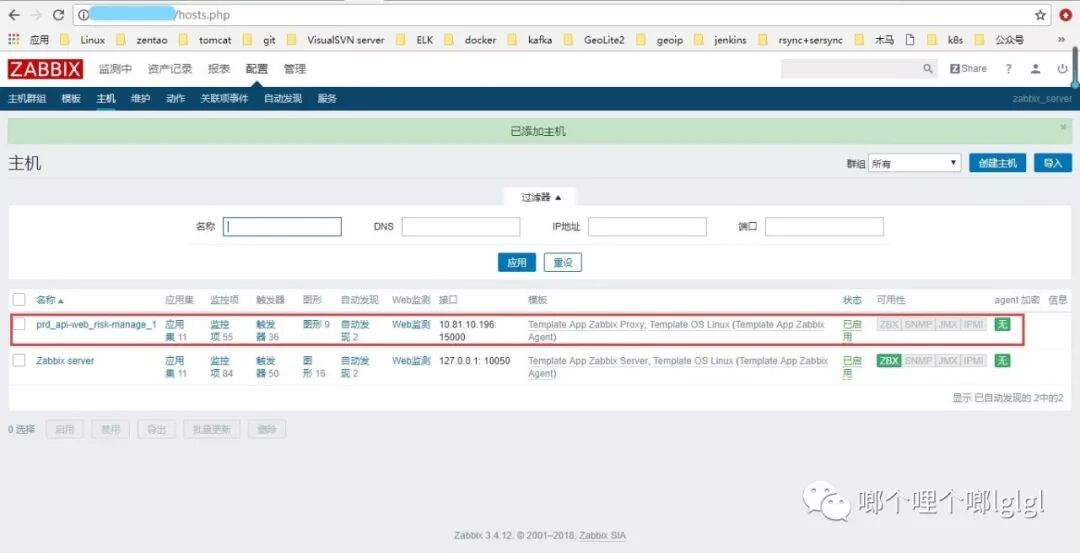Click the top search input box
The width and height of the screenshot is (1080, 553).
pyautogui.click(x=852, y=69)
